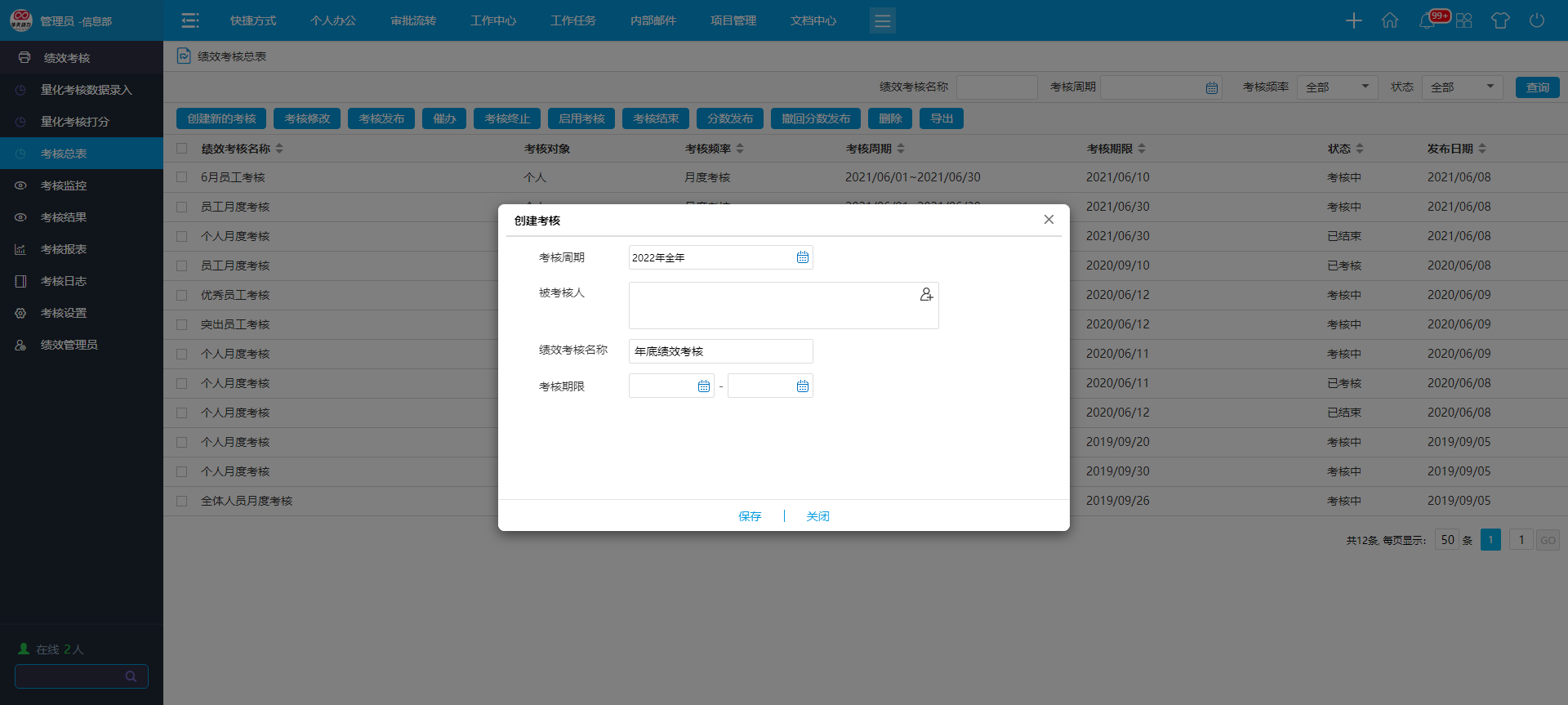Collapse sidebar with the hamburger toggle icon
Screen dimensions: 1568x705
pyautogui.click(x=190, y=20)
